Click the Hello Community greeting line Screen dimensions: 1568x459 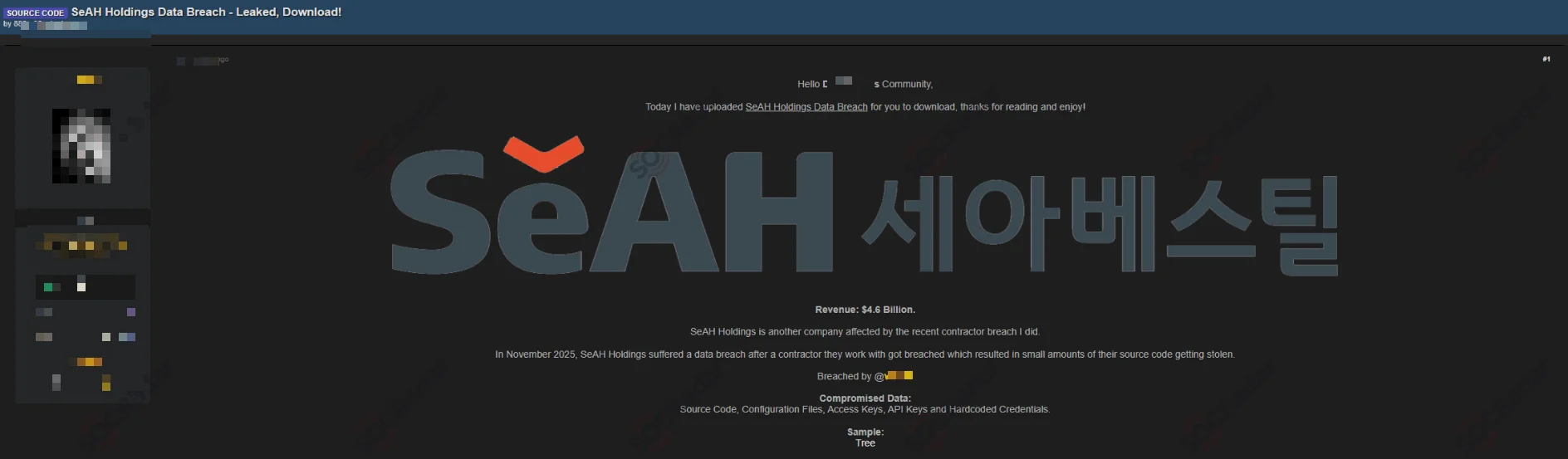pos(865,84)
